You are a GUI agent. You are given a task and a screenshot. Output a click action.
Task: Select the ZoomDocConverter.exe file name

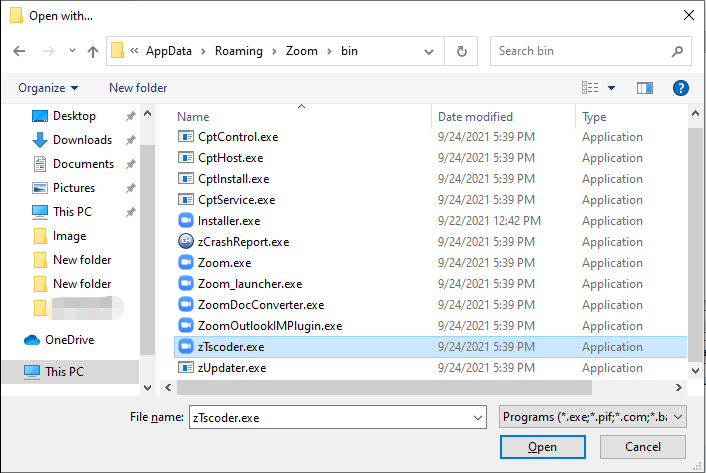coord(261,305)
